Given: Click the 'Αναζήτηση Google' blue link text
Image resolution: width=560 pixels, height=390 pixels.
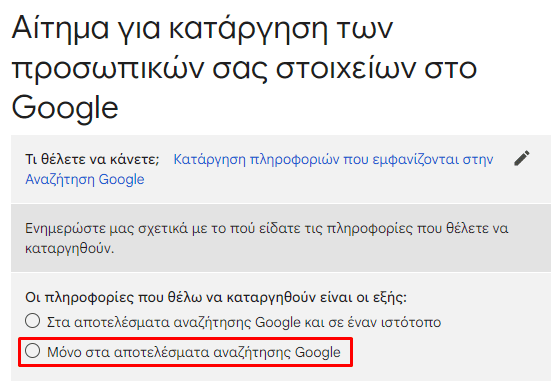Looking at the screenshot, I should 85,179.
